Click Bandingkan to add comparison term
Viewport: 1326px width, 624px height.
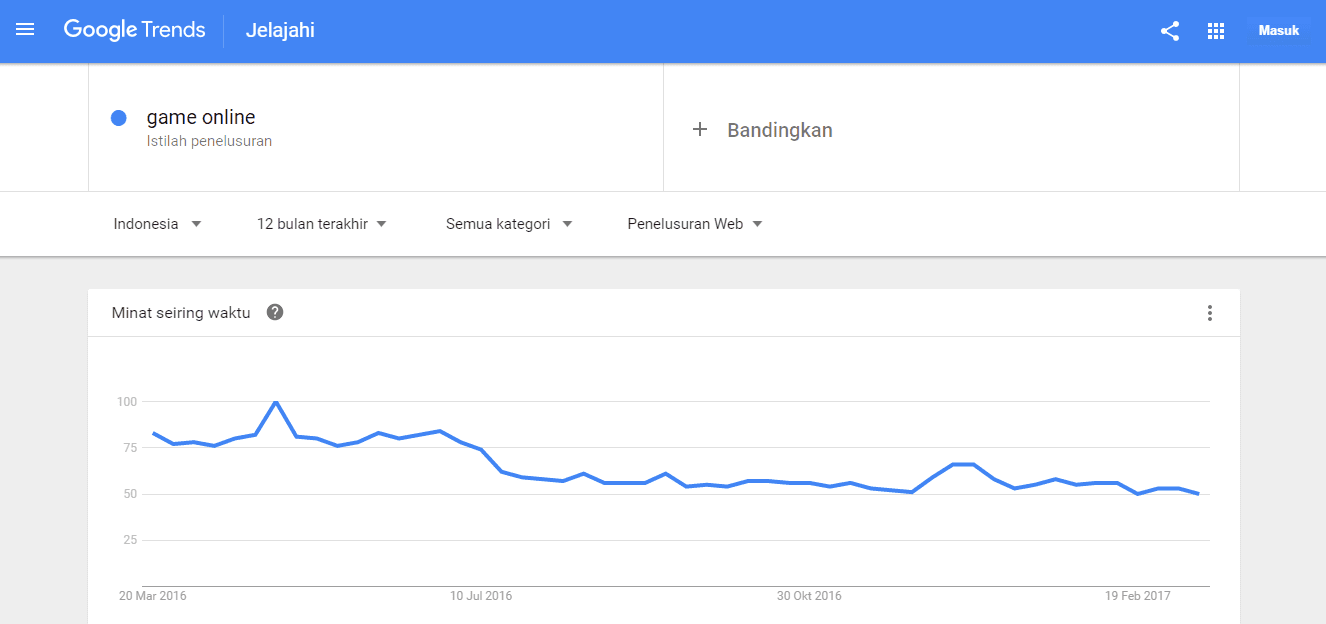coord(780,130)
